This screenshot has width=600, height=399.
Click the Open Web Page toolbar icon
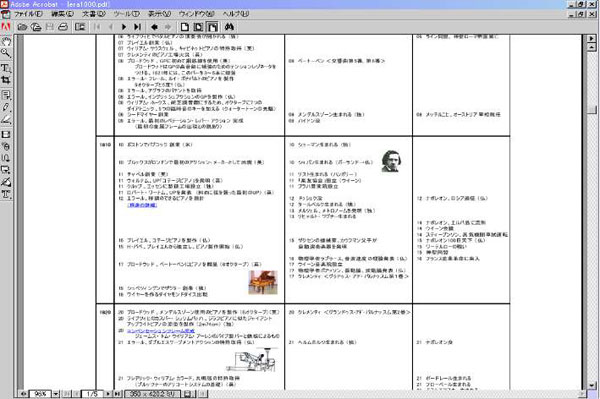(x=36, y=27)
